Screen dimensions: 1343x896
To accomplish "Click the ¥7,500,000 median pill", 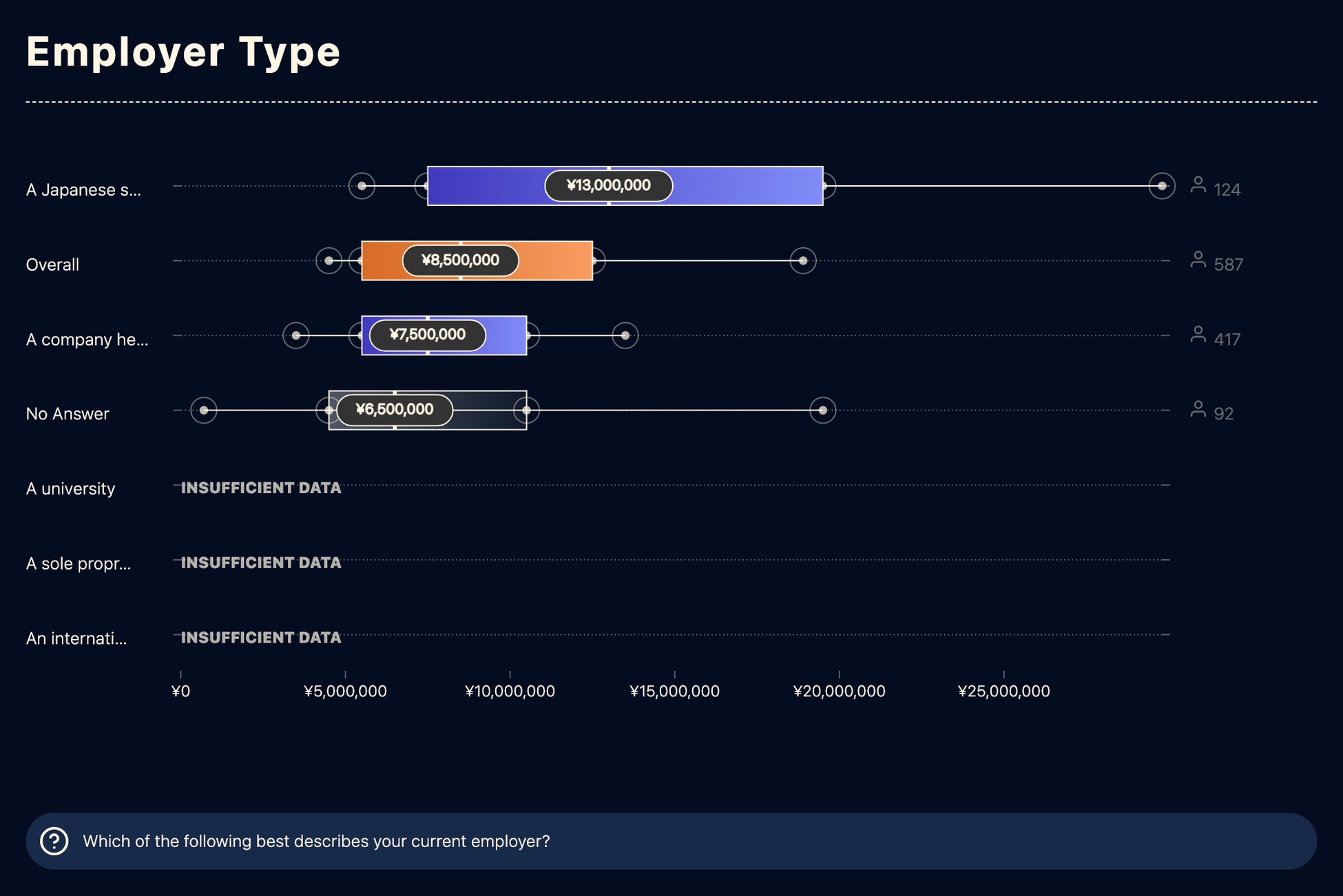I will pyautogui.click(x=427, y=335).
